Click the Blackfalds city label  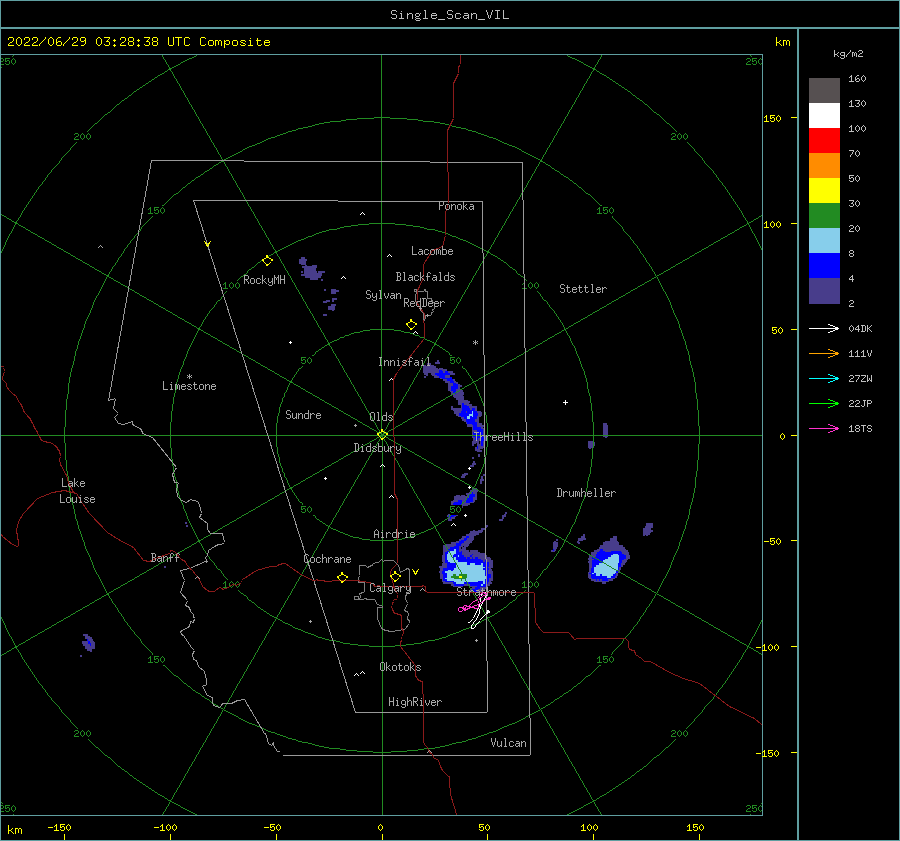click(x=425, y=277)
